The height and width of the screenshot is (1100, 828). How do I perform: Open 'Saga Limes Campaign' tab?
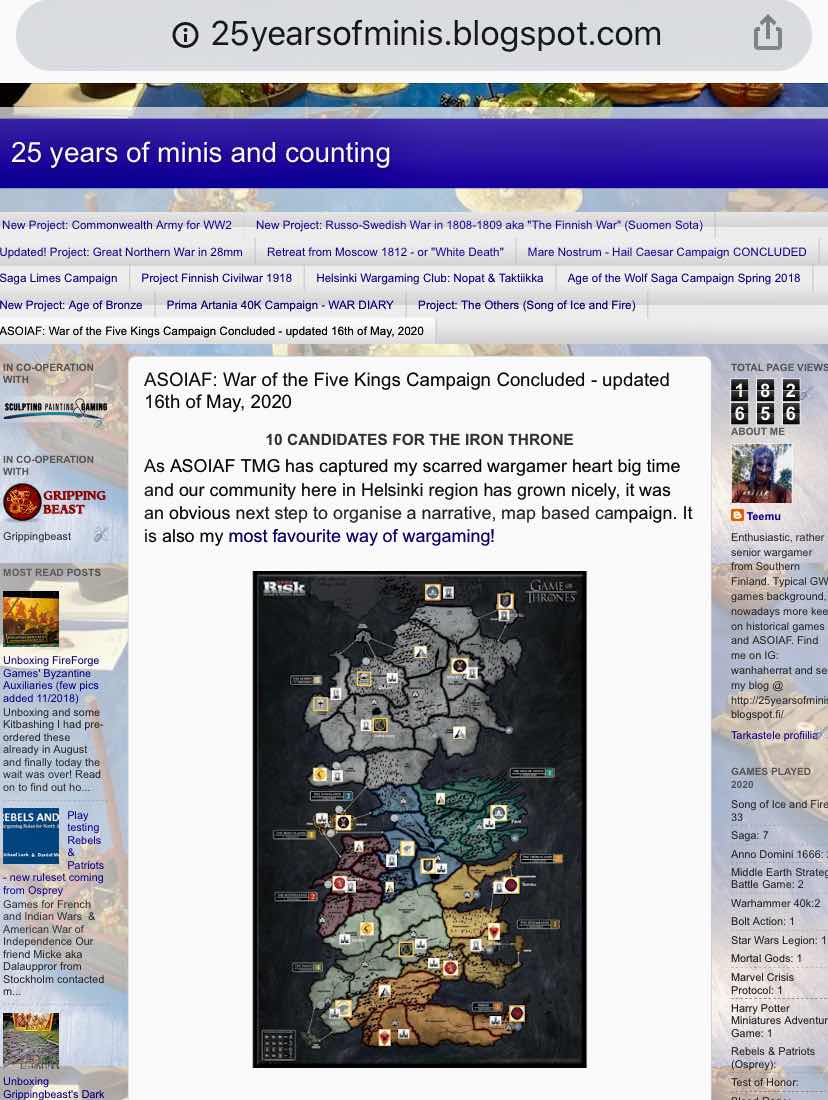pyautogui.click(x=59, y=278)
